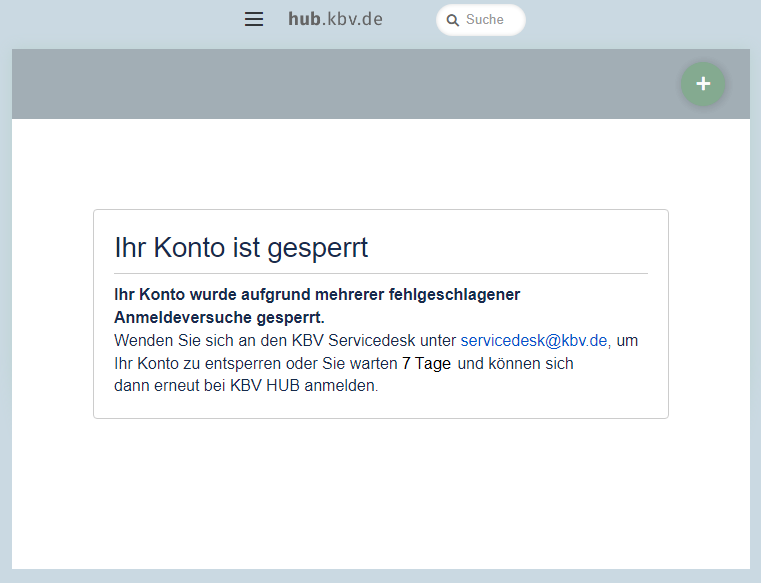Click the '.kbv.de' part of the logo
Viewport: 761px width, 583px height.
(x=353, y=19)
